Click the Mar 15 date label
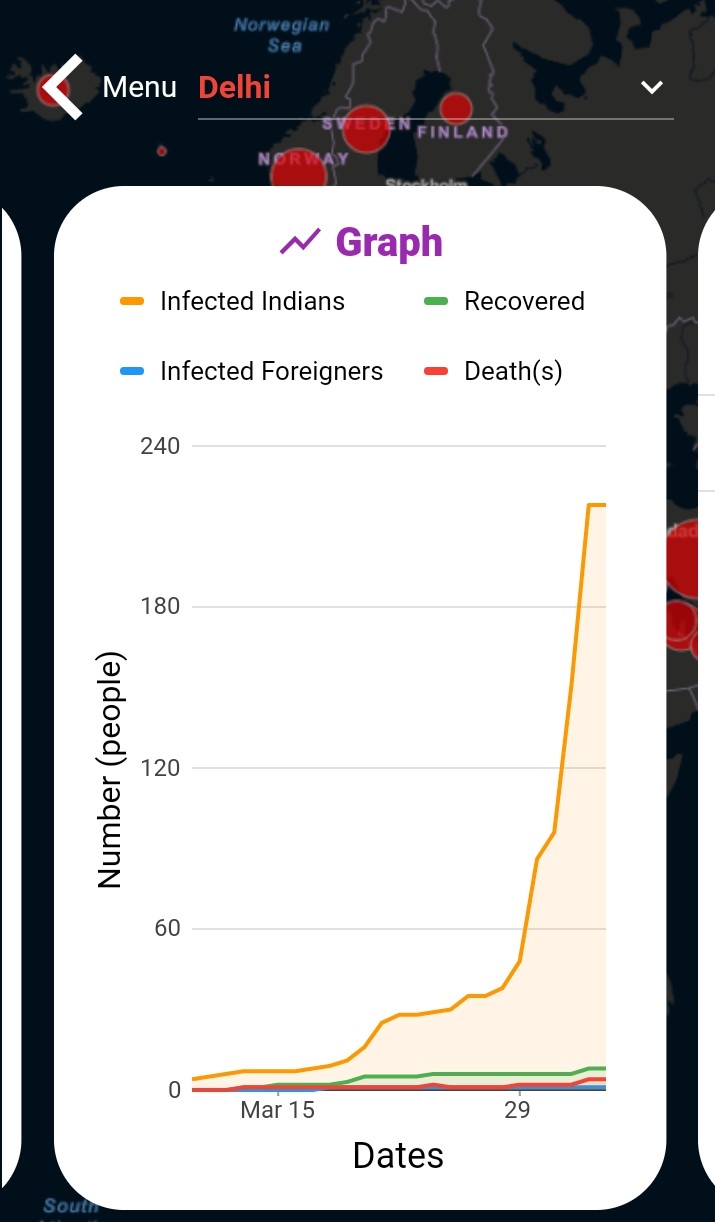 coord(277,1111)
